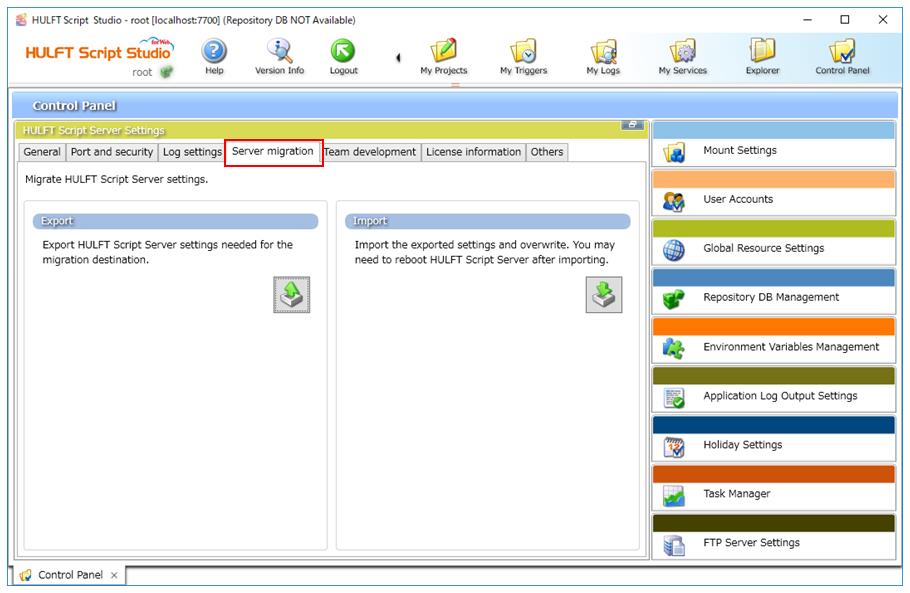This screenshot has height=593, width=910.
Task: Open Version Info from the toolbar
Action: [x=280, y=56]
